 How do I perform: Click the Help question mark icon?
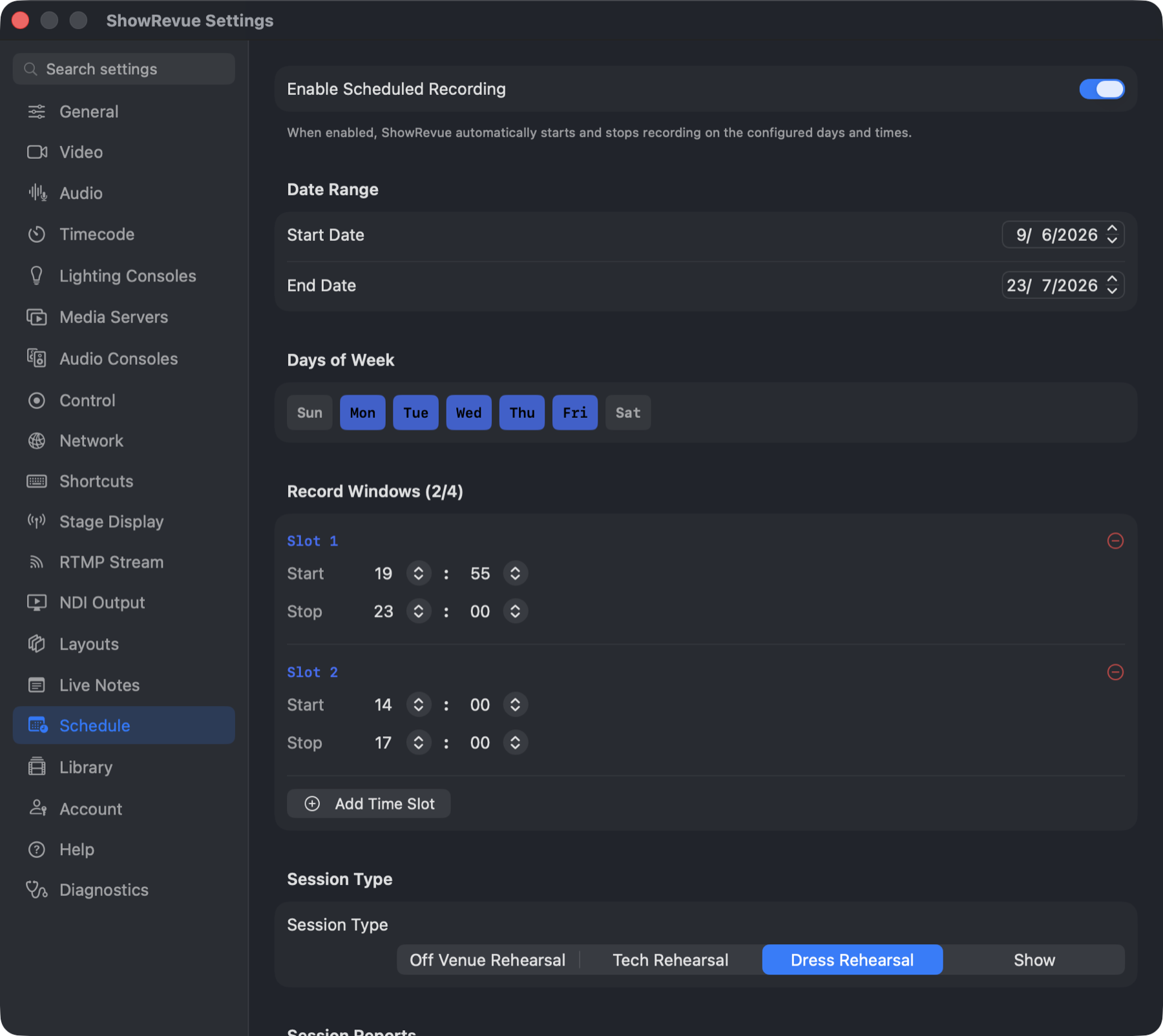(x=37, y=849)
